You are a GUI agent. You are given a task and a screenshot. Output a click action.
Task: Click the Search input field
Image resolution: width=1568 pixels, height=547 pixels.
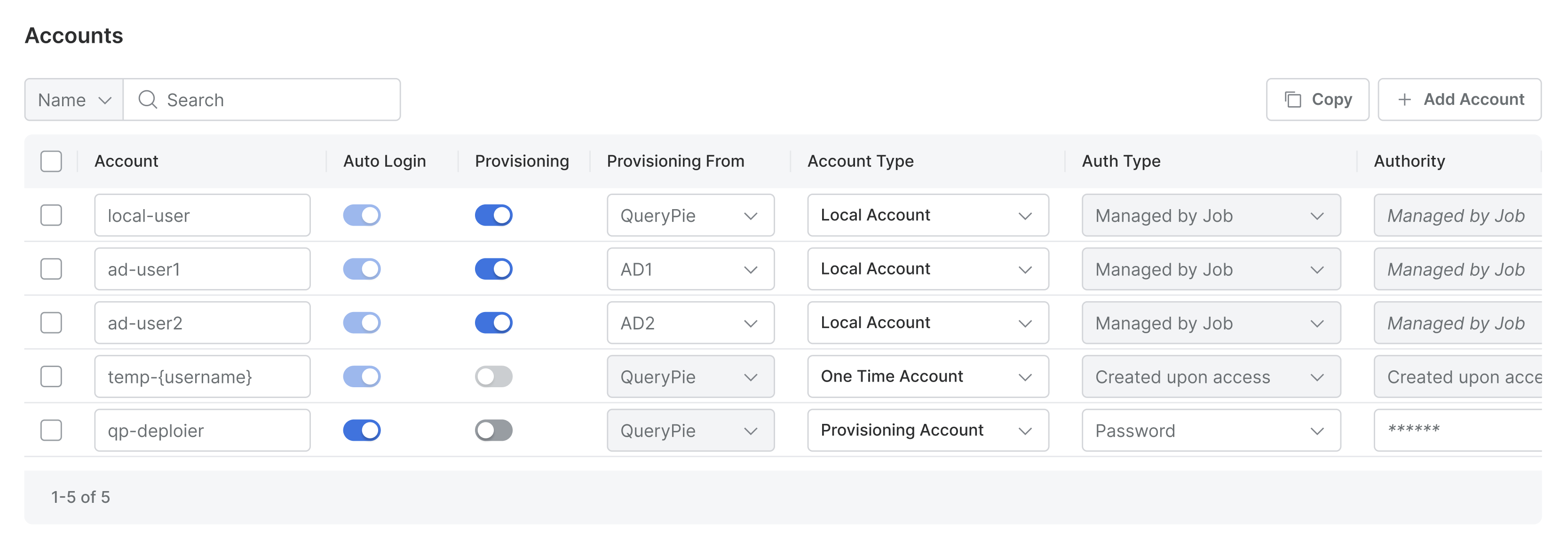[x=274, y=100]
